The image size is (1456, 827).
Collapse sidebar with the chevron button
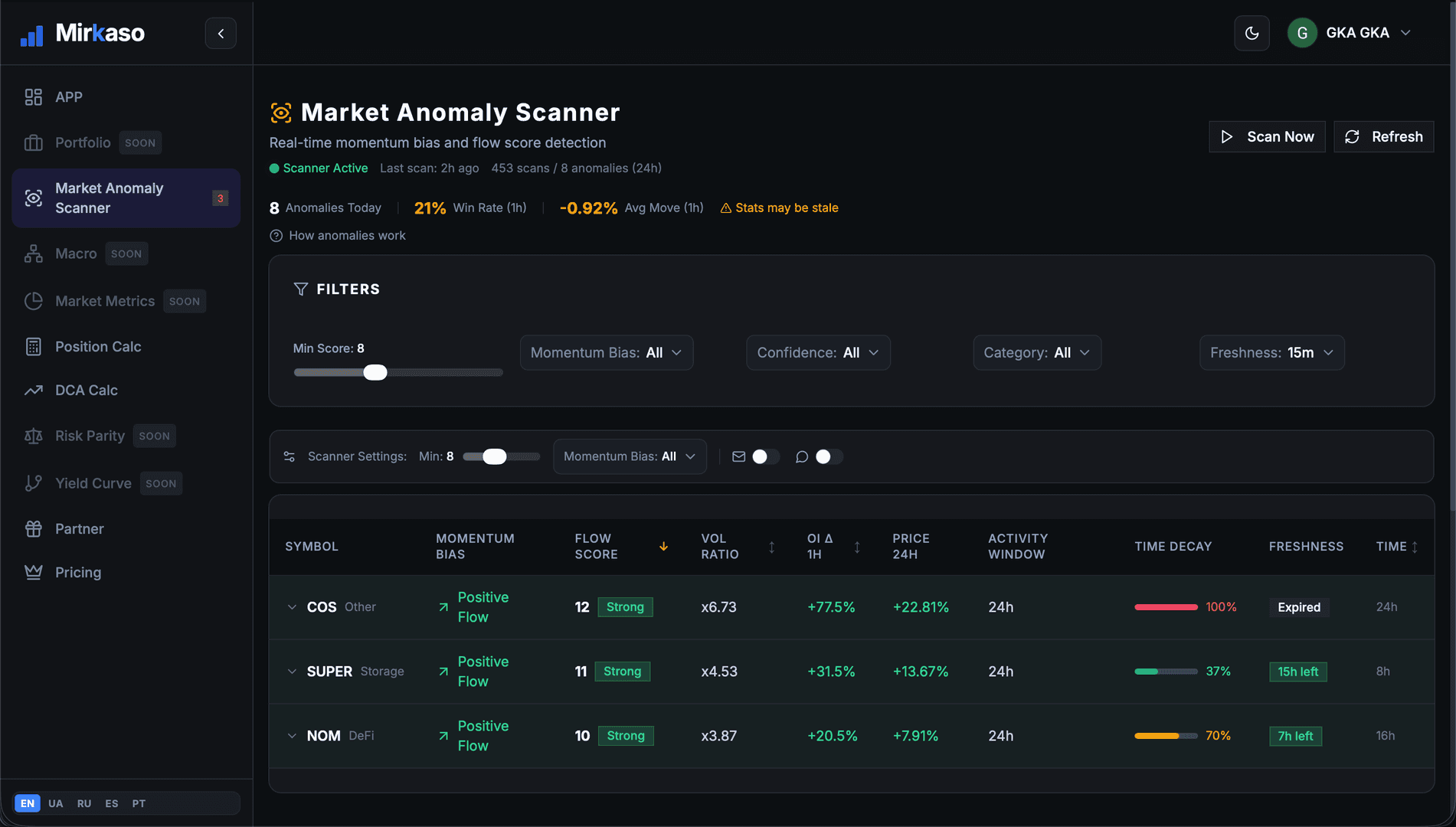pyautogui.click(x=221, y=33)
